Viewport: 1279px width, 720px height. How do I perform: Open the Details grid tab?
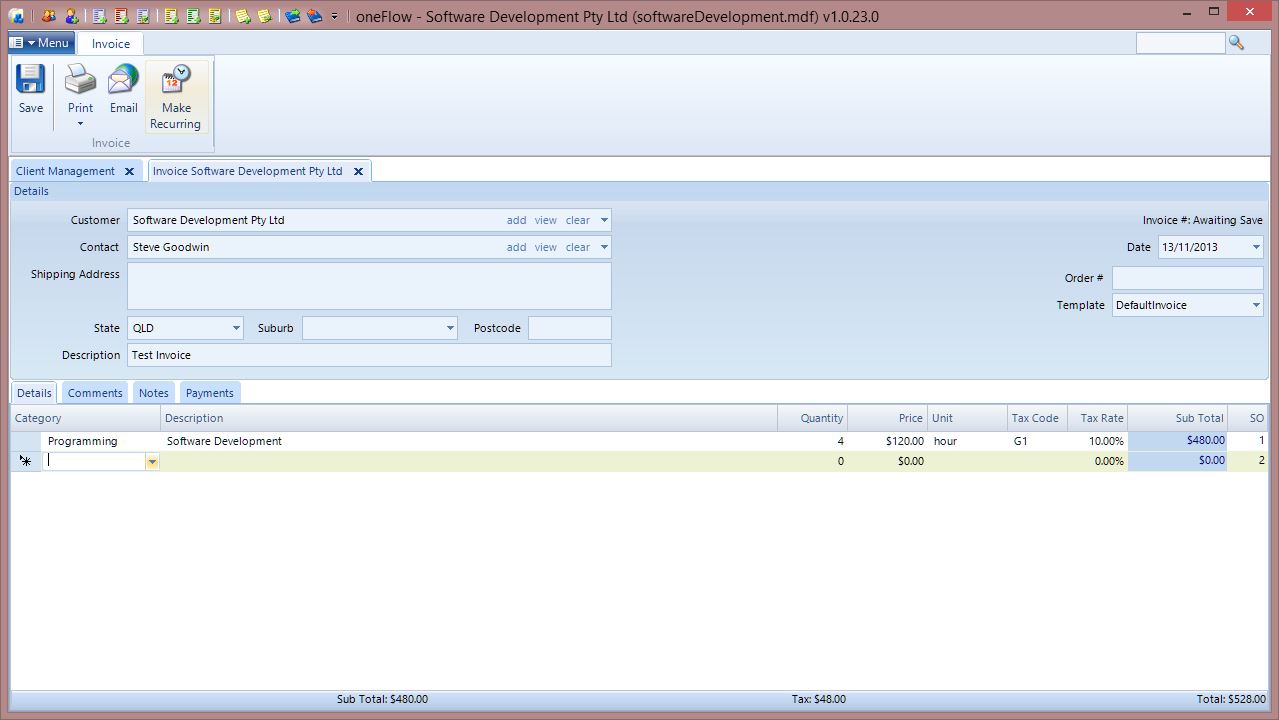[x=34, y=393]
